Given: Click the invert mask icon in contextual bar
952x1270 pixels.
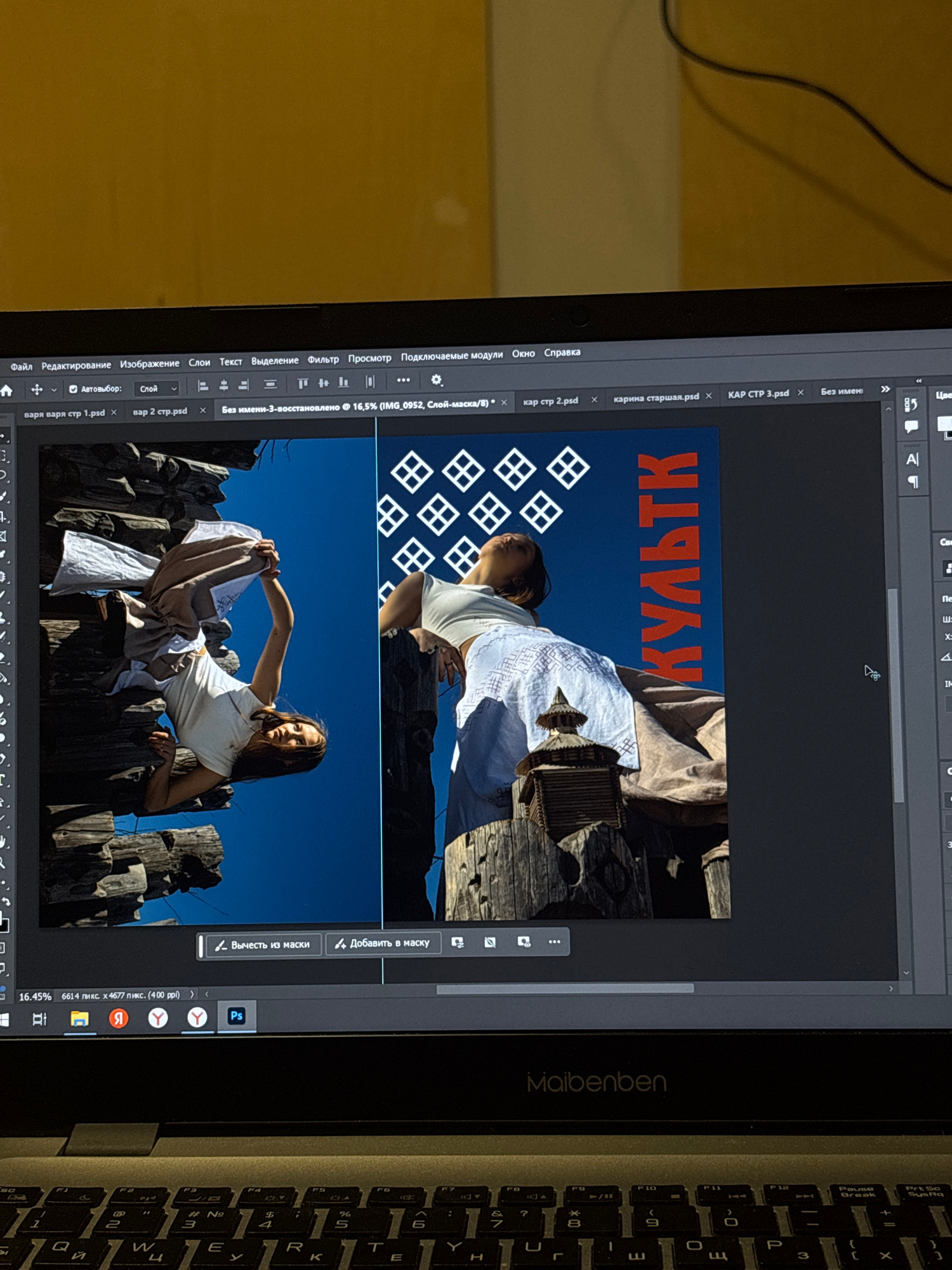Looking at the screenshot, I should pyautogui.click(x=490, y=942).
